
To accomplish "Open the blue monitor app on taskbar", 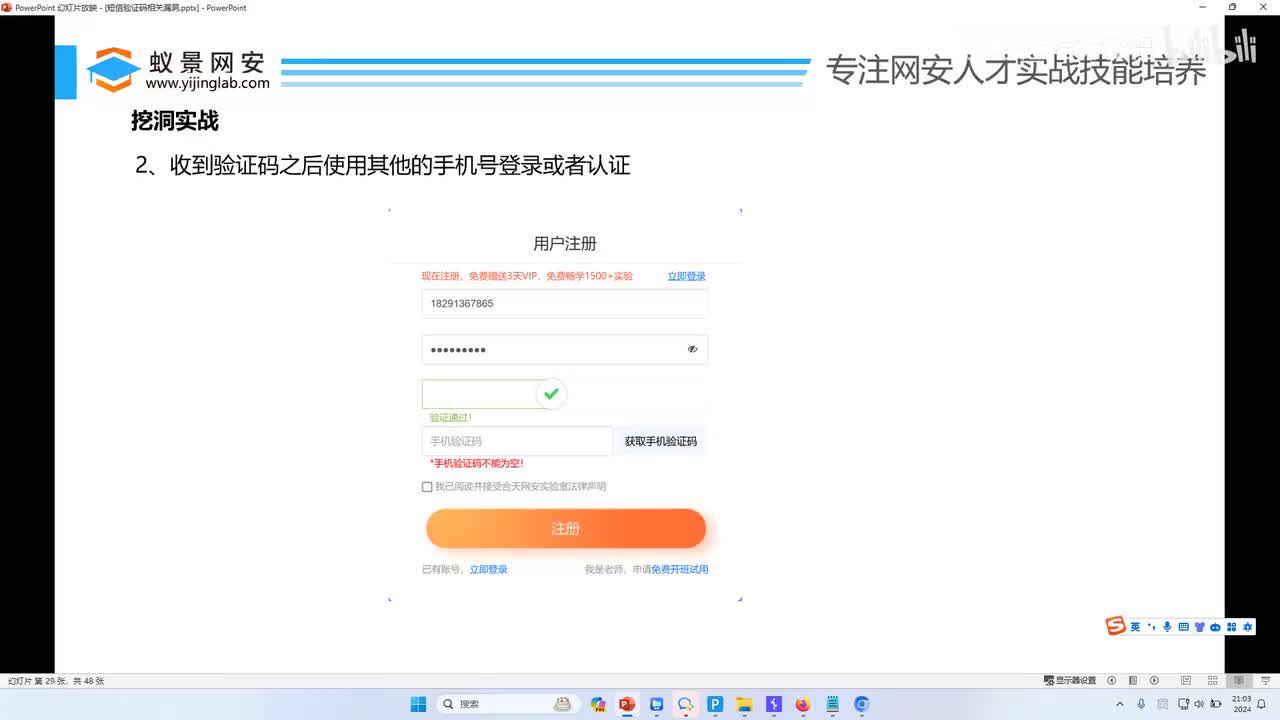I will (x=656, y=704).
